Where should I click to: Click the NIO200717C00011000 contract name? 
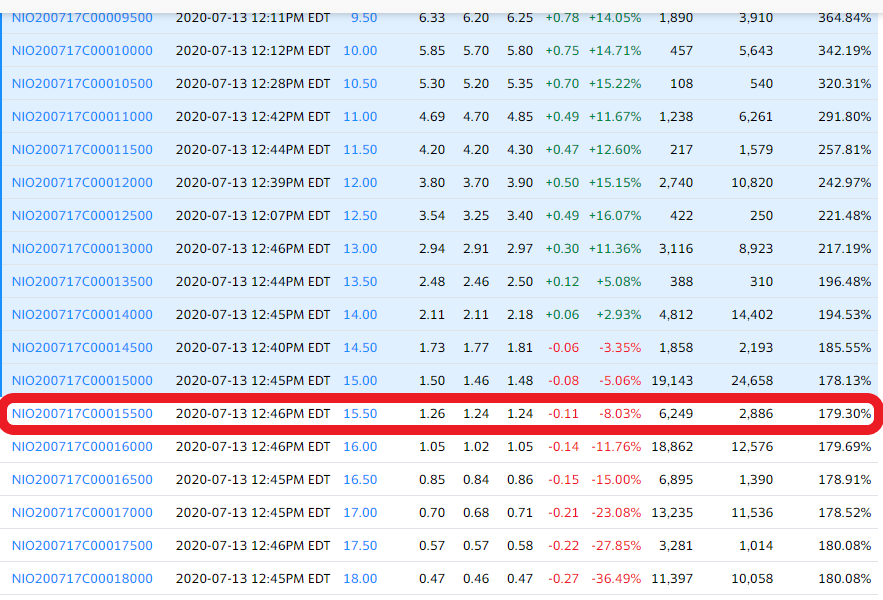pyautogui.click(x=82, y=117)
